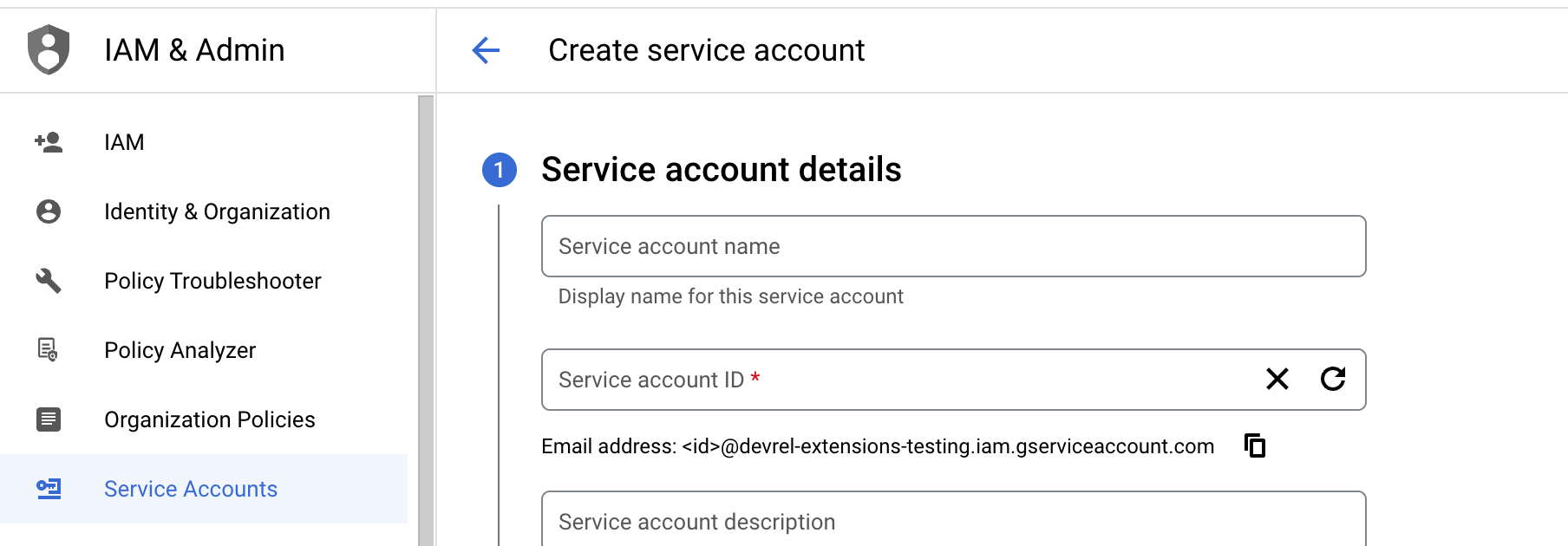Open Identity & Organization page
The image size is (1568, 546).
pyautogui.click(x=217, y=211)
